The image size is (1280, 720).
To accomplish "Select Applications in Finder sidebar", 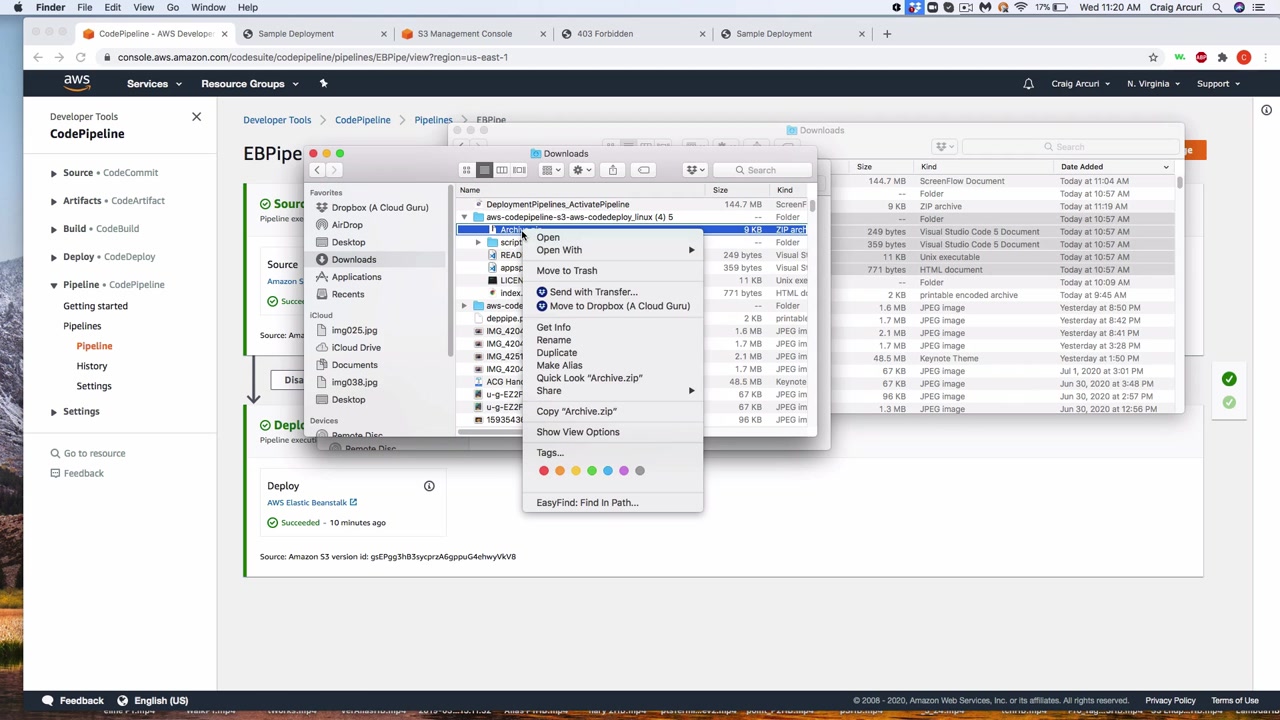I will point(378,277).
